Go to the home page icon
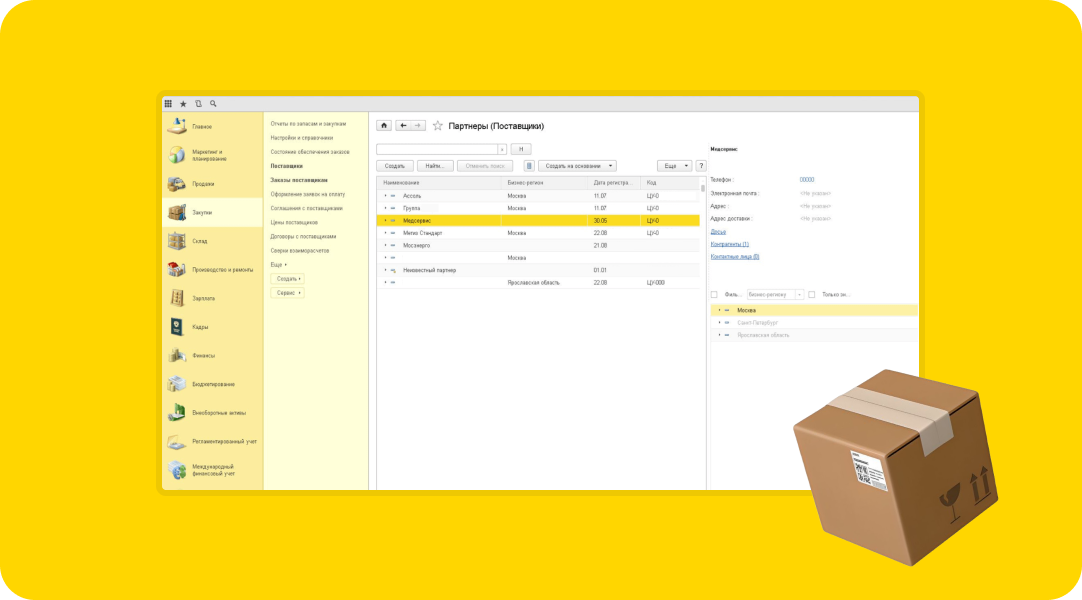This screenshot has height=600, width=1082. point(383,126)
